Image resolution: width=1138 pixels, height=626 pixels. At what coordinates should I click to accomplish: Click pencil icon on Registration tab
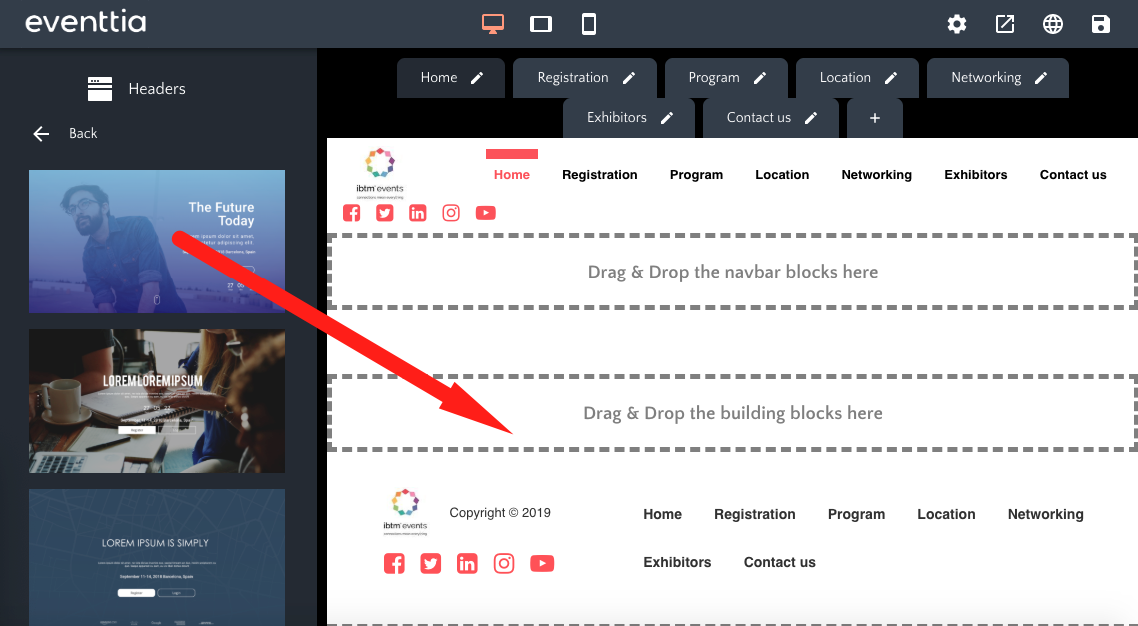coord(629,78)
